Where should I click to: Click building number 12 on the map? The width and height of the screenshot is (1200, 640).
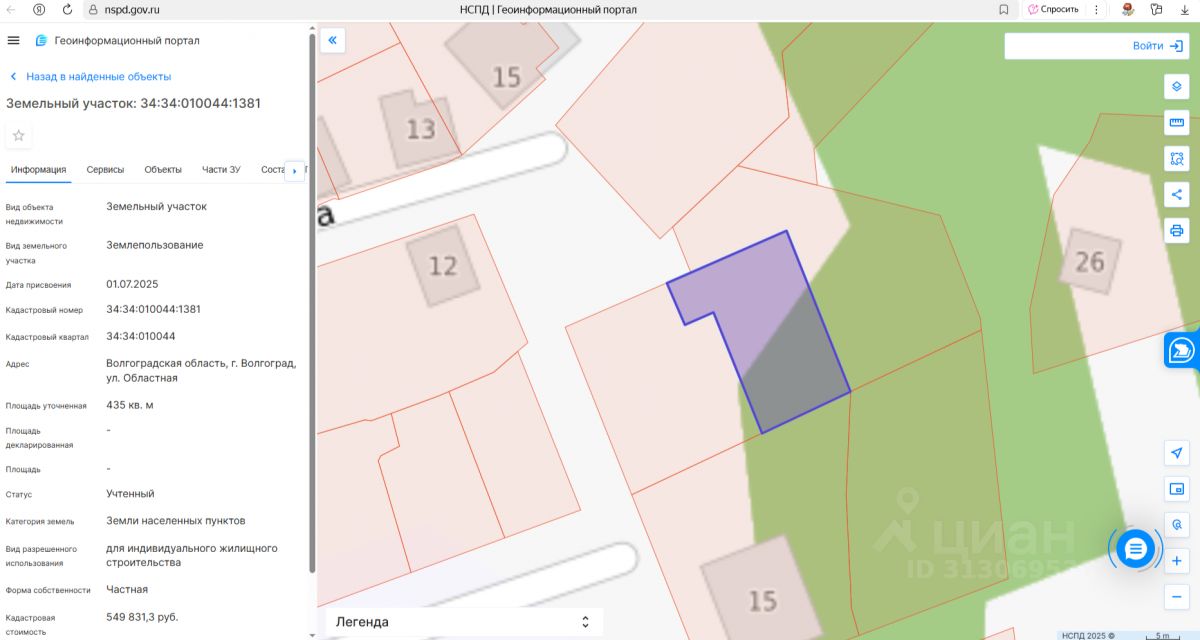442,266
